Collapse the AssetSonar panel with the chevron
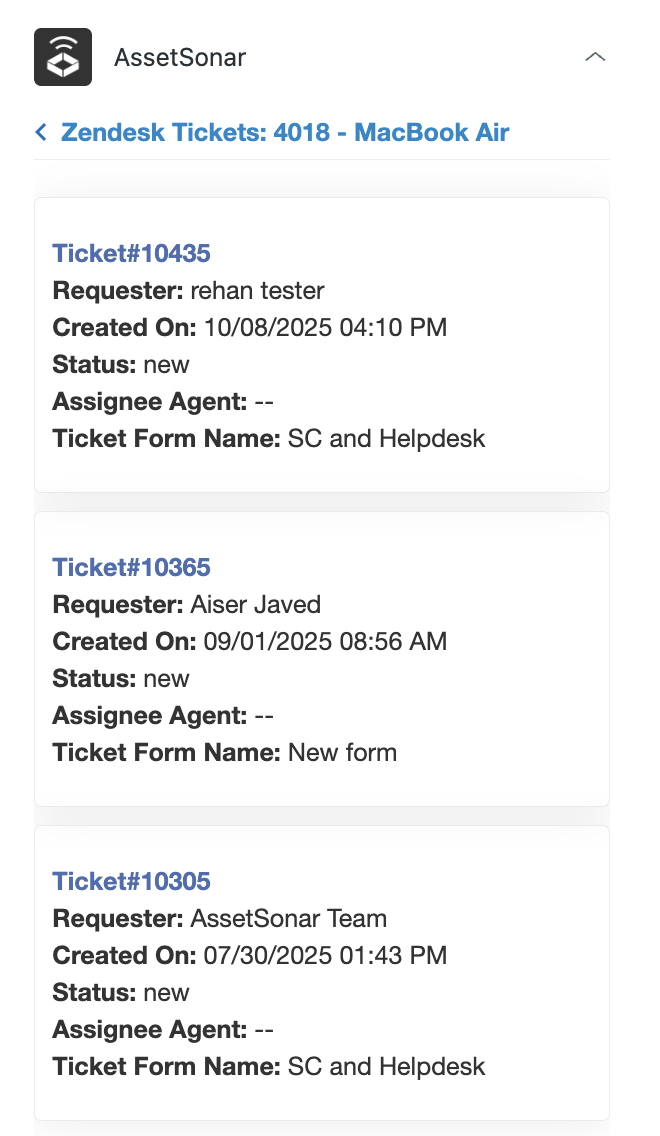 [595, 57]
